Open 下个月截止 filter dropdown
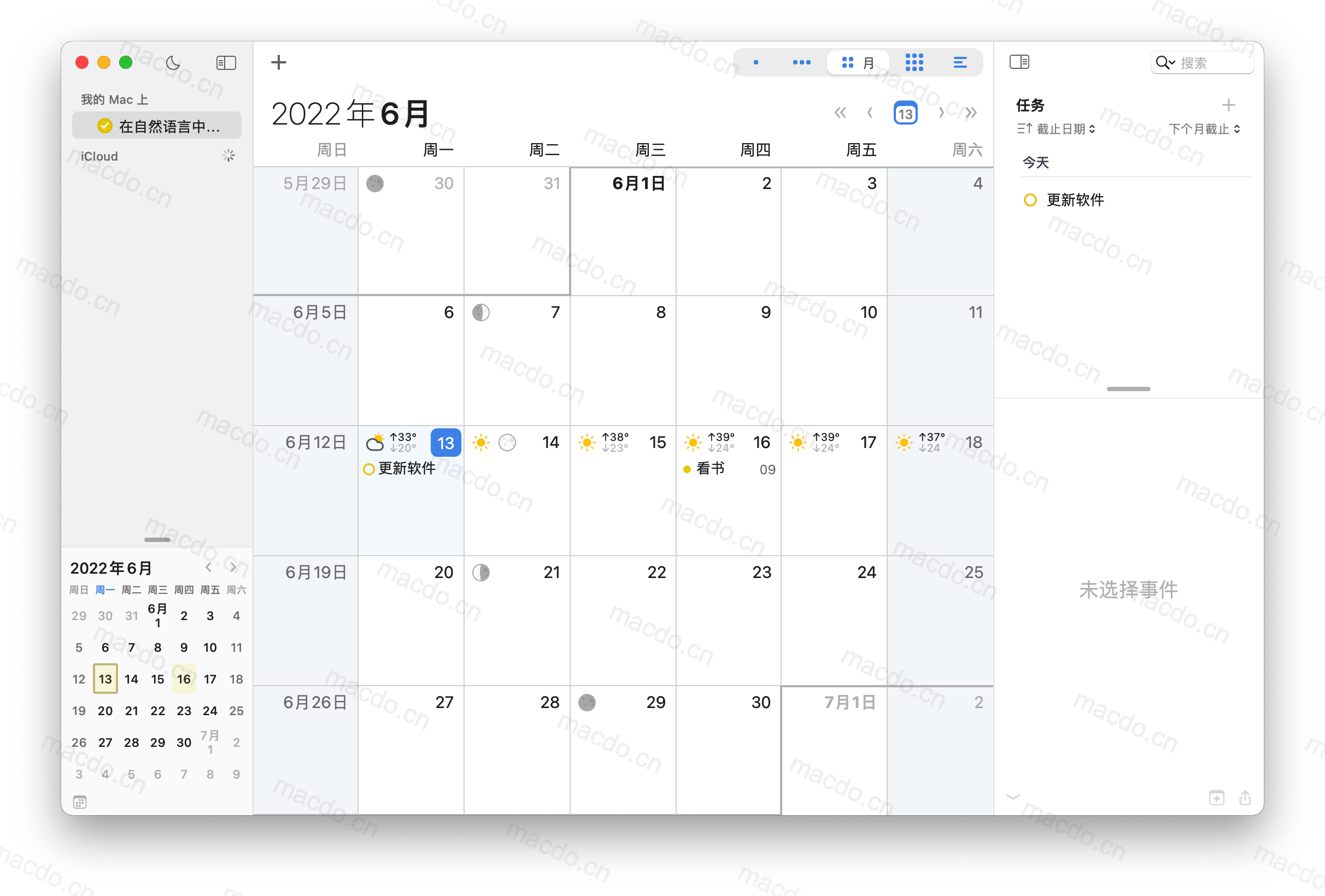 tap(1204, 129)
